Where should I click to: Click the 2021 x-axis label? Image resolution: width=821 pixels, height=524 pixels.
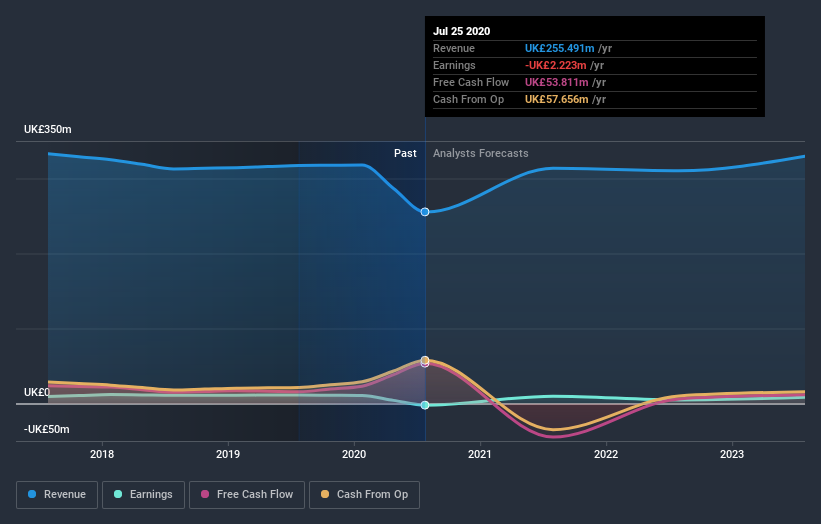point(480,454)
